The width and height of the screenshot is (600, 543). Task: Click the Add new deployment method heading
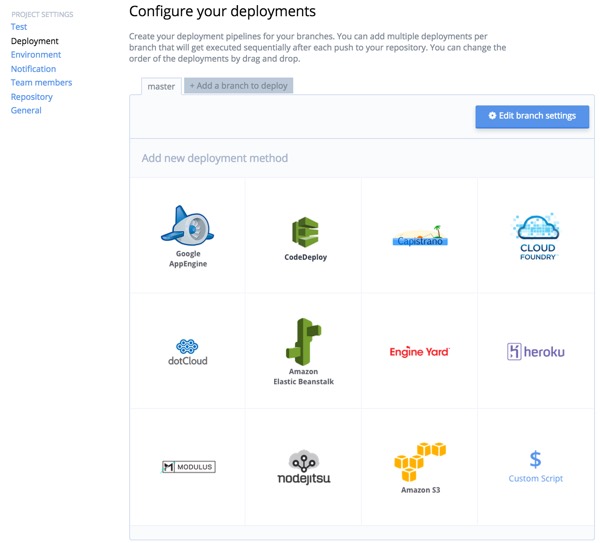coord(215,158)
